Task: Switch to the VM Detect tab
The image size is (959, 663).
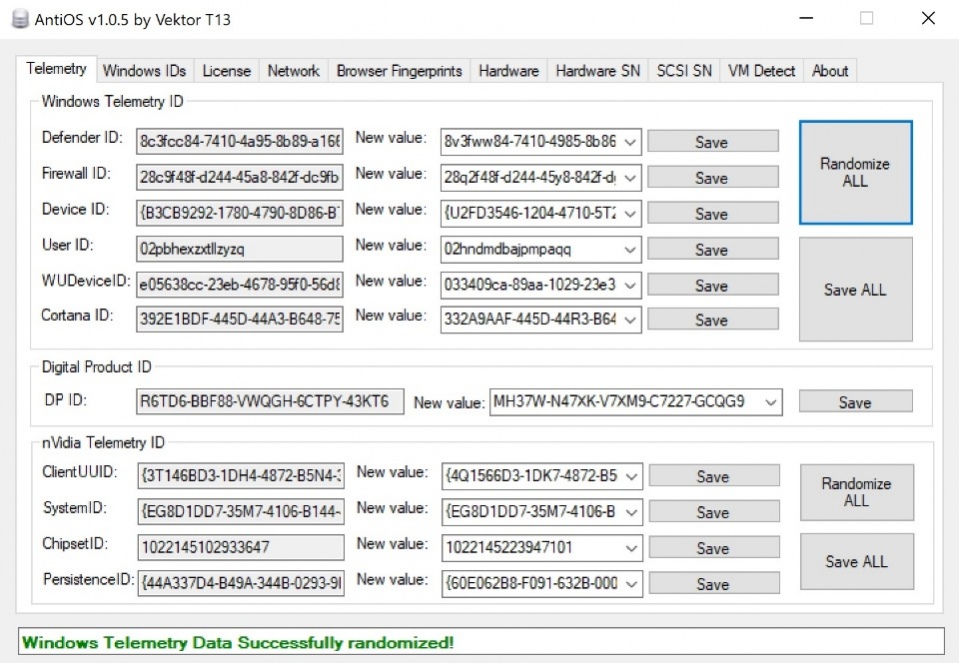Action: 761,70
